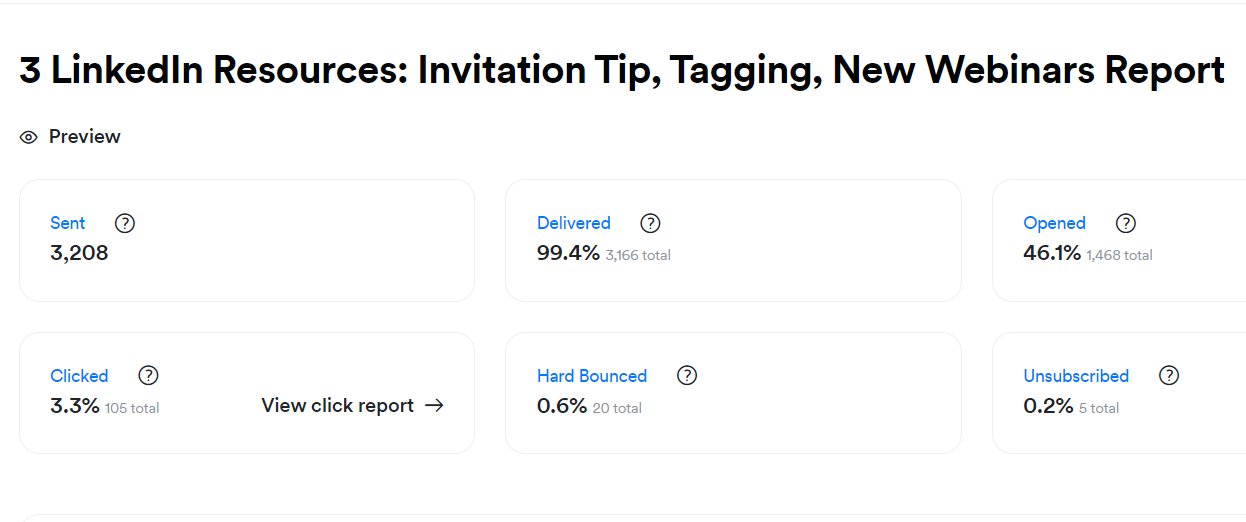
Task: Click the Hard Bounced label
Action: pos(592,376)
